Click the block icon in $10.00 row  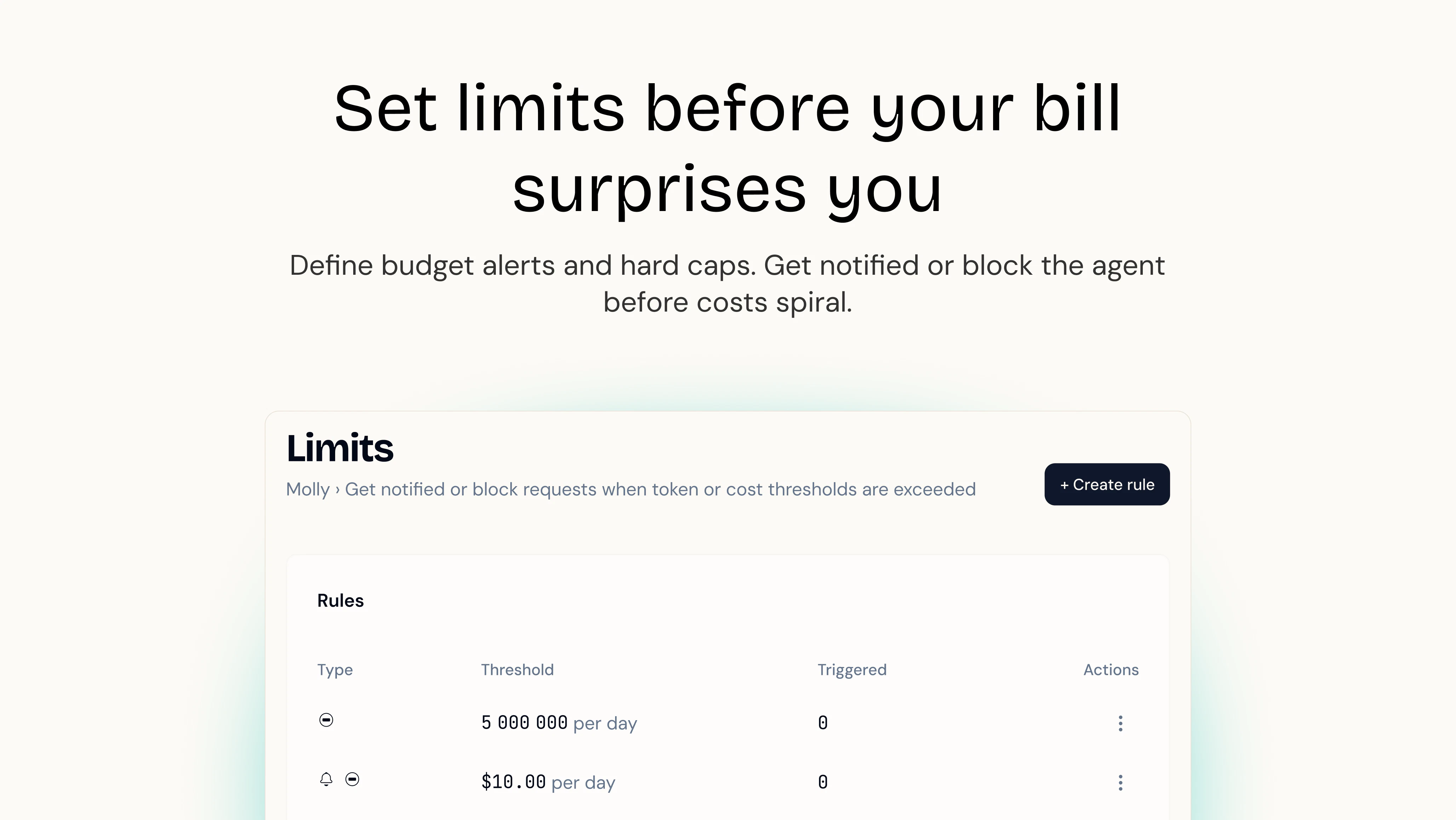point(352,779)
